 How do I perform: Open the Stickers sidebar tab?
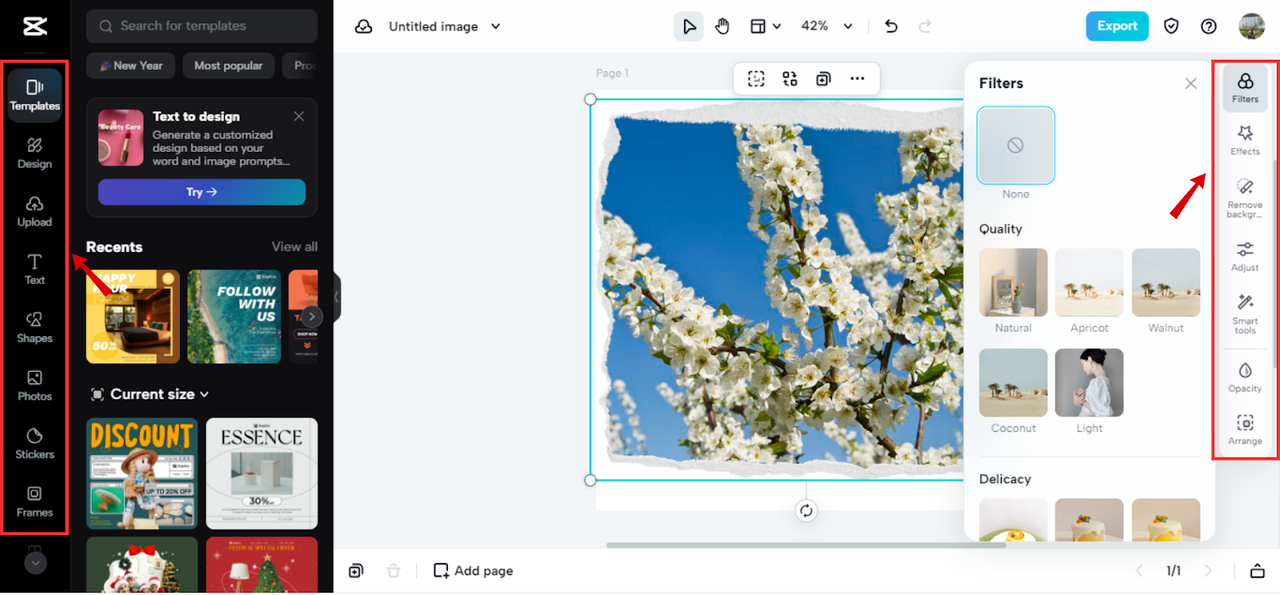tap(34, 443)
